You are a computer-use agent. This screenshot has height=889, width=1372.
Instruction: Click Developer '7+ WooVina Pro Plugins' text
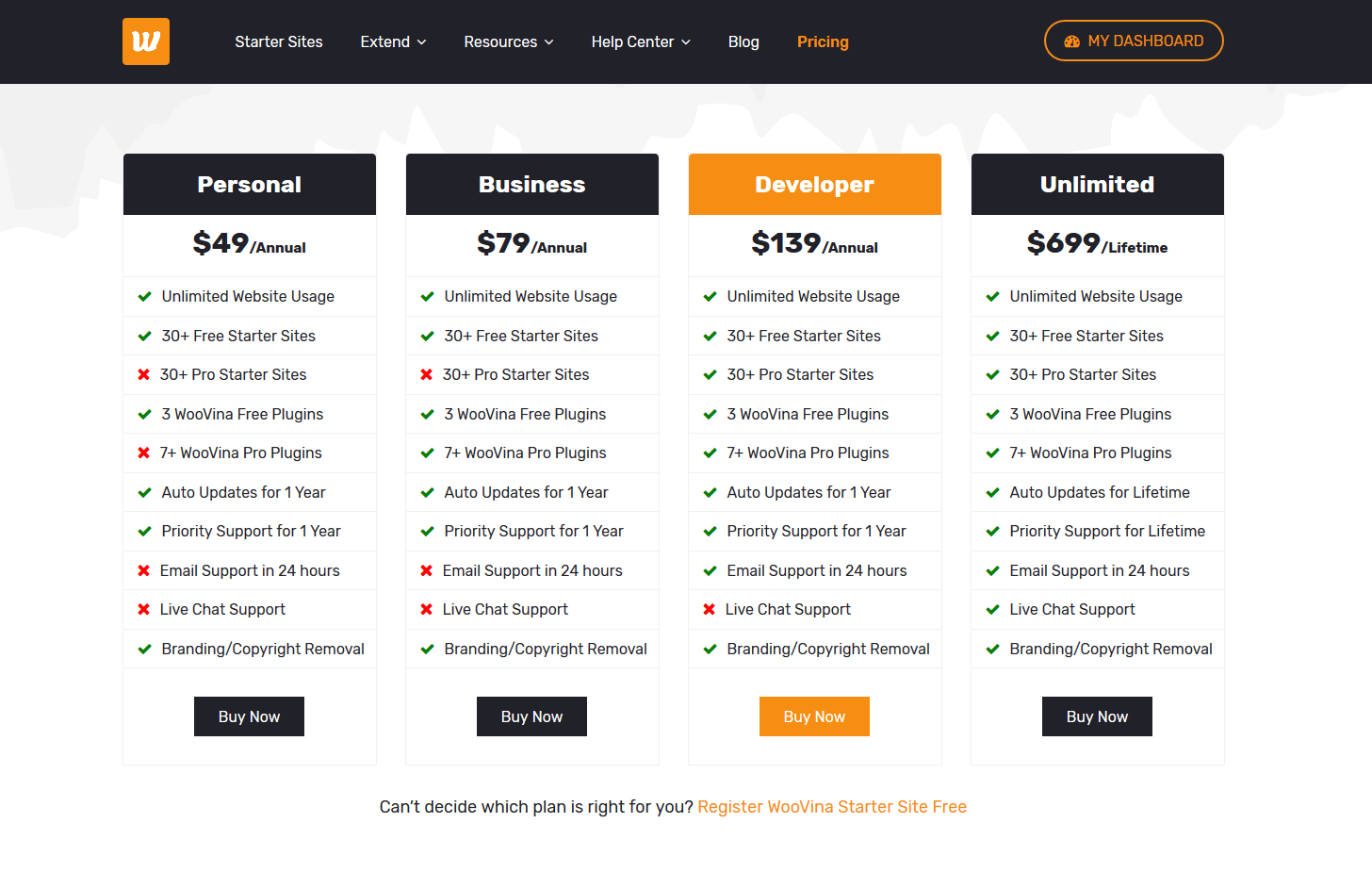click(x=808, y=453)
